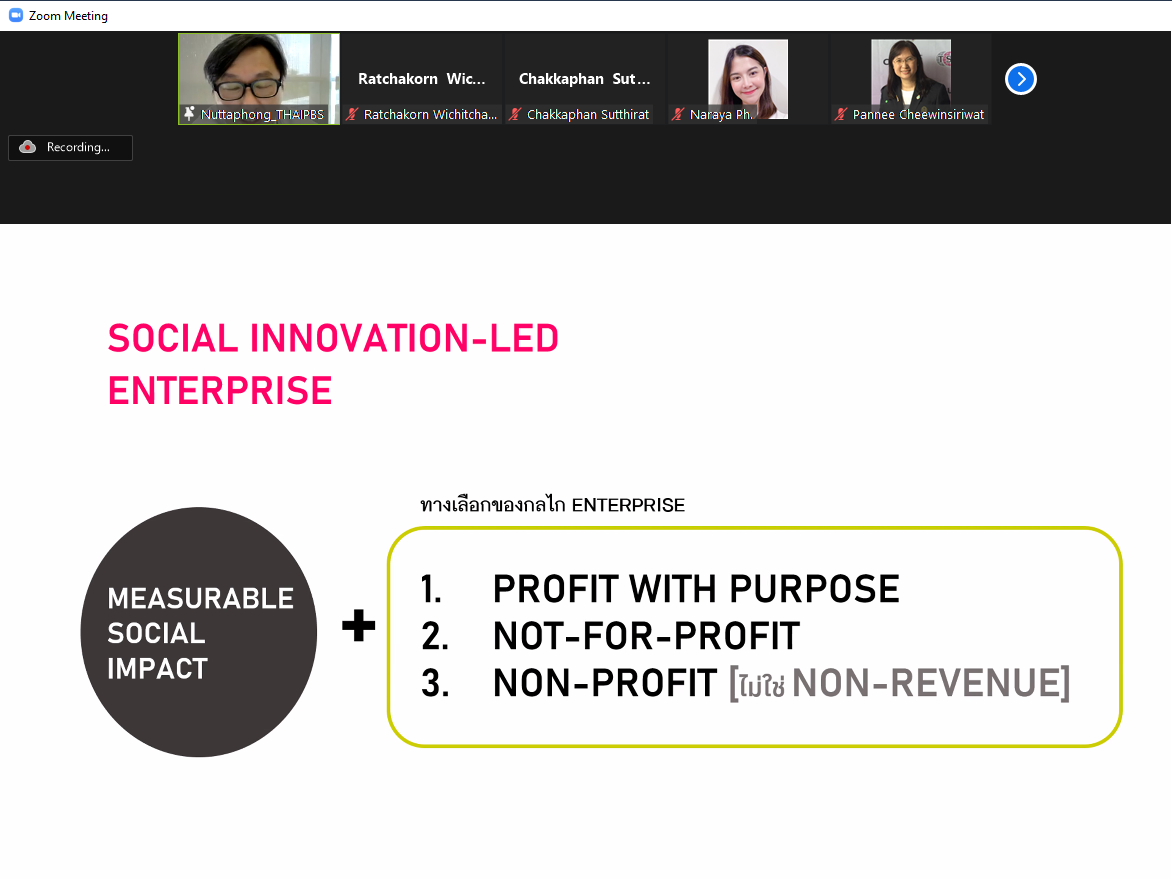The height and width of the screenshot is (879, 1172).
Task: Click the next participants arrow button
Action: [x=1020, y=79]
